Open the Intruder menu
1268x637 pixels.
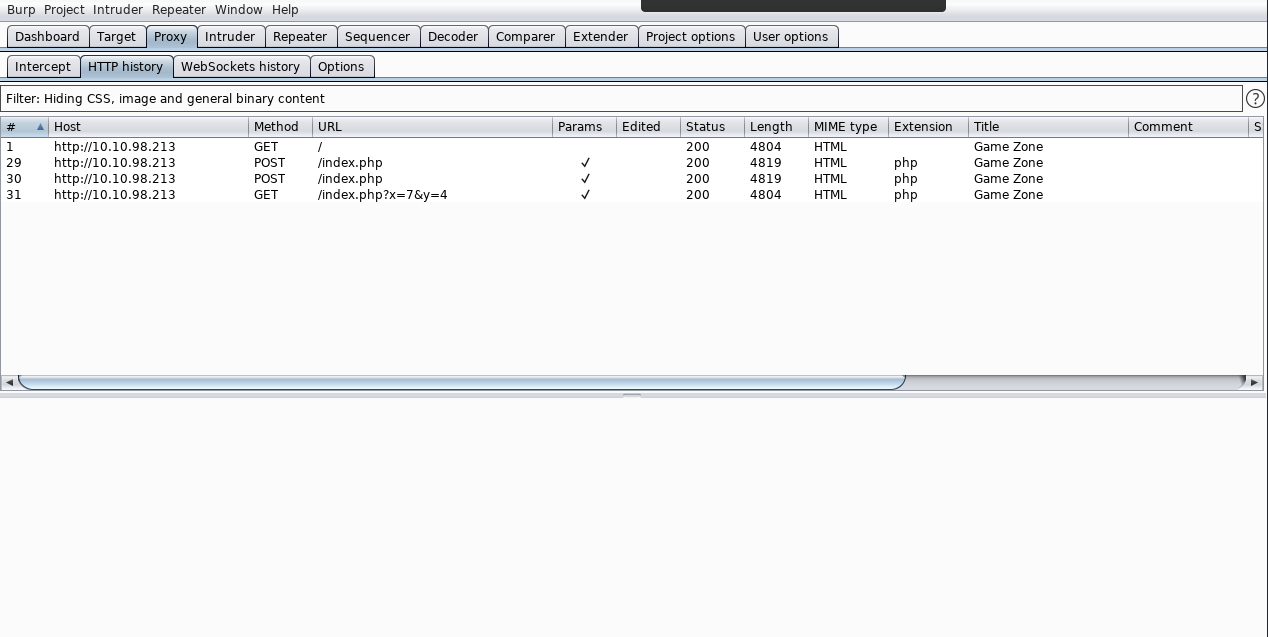point(118,10)
